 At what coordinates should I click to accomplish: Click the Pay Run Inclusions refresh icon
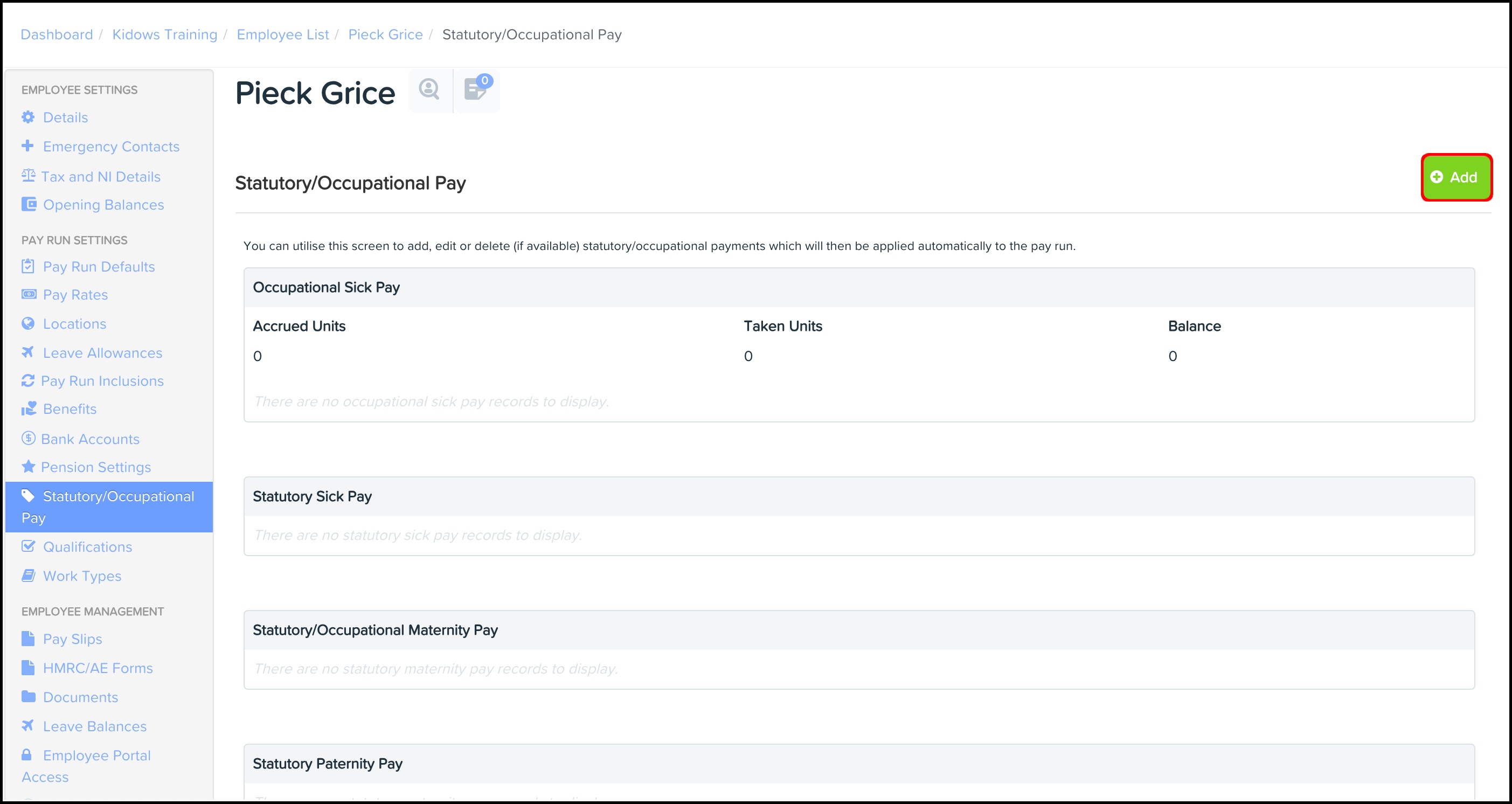tap(27, 381)
